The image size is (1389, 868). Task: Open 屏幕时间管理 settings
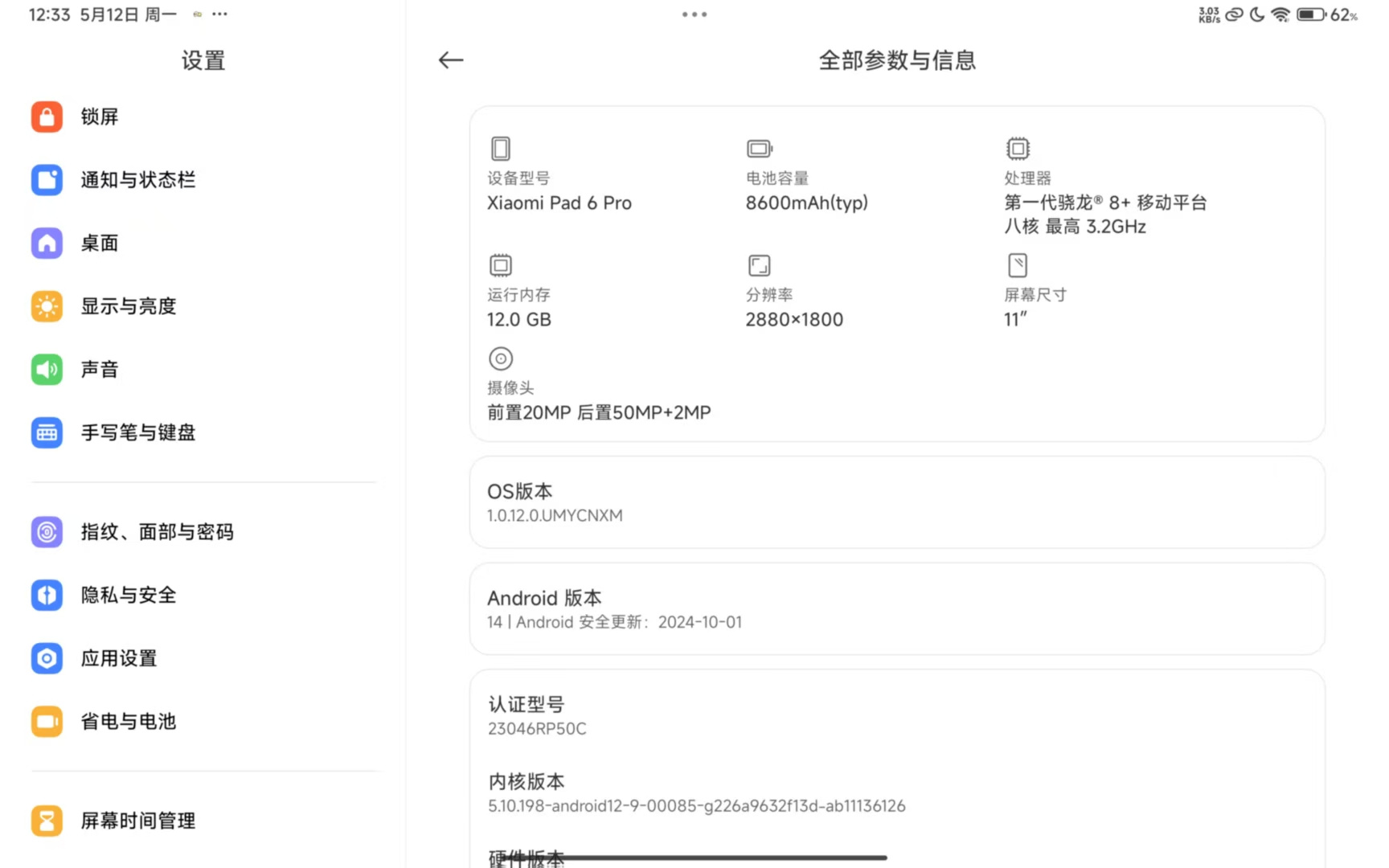(x=203, y=821)
